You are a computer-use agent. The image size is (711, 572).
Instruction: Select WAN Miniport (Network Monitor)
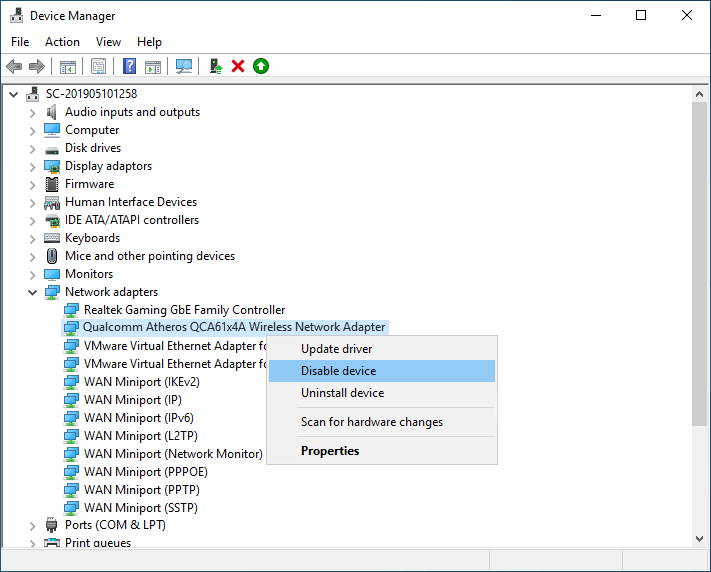pyautogui.click(x=173, y=454)
